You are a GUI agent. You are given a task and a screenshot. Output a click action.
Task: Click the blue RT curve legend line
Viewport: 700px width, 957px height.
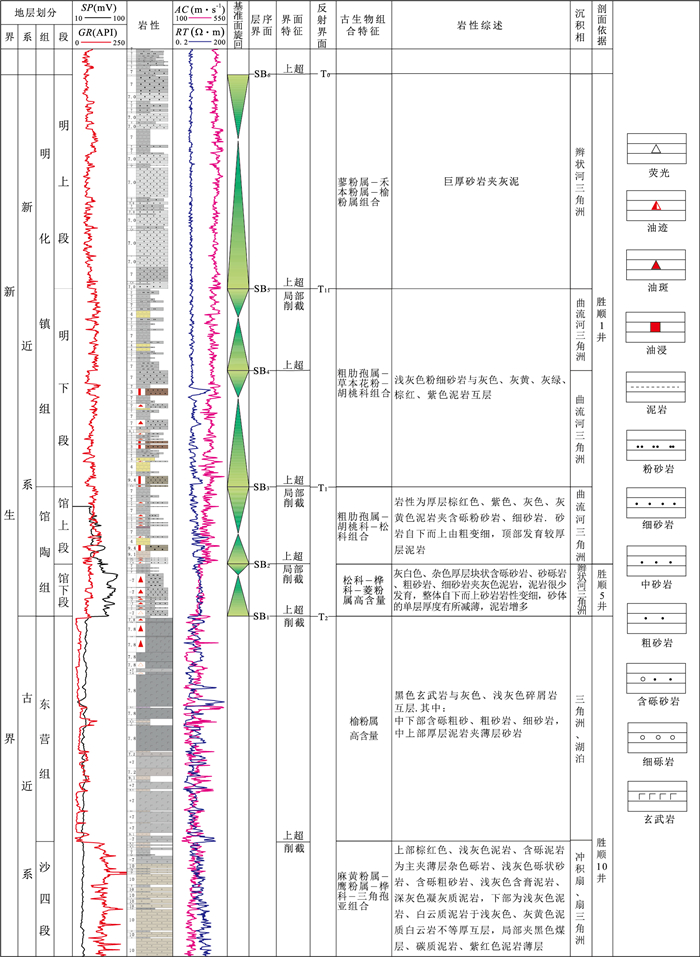pyautogui.click(x=199, y=43)
